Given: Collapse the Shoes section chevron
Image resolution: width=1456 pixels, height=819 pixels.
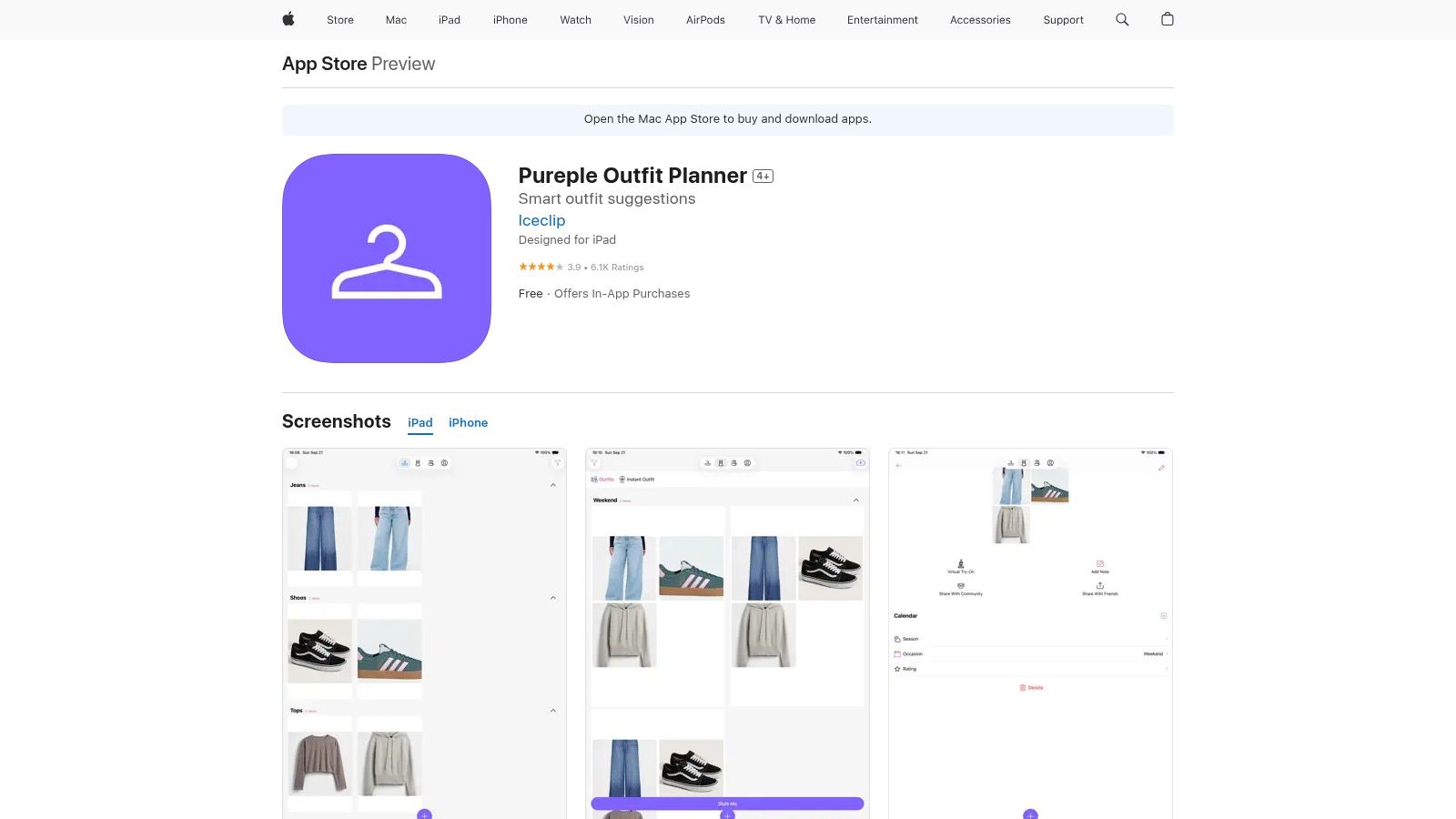Looking at the screenshot, I should pyautogui.click(x=553, y=598).
